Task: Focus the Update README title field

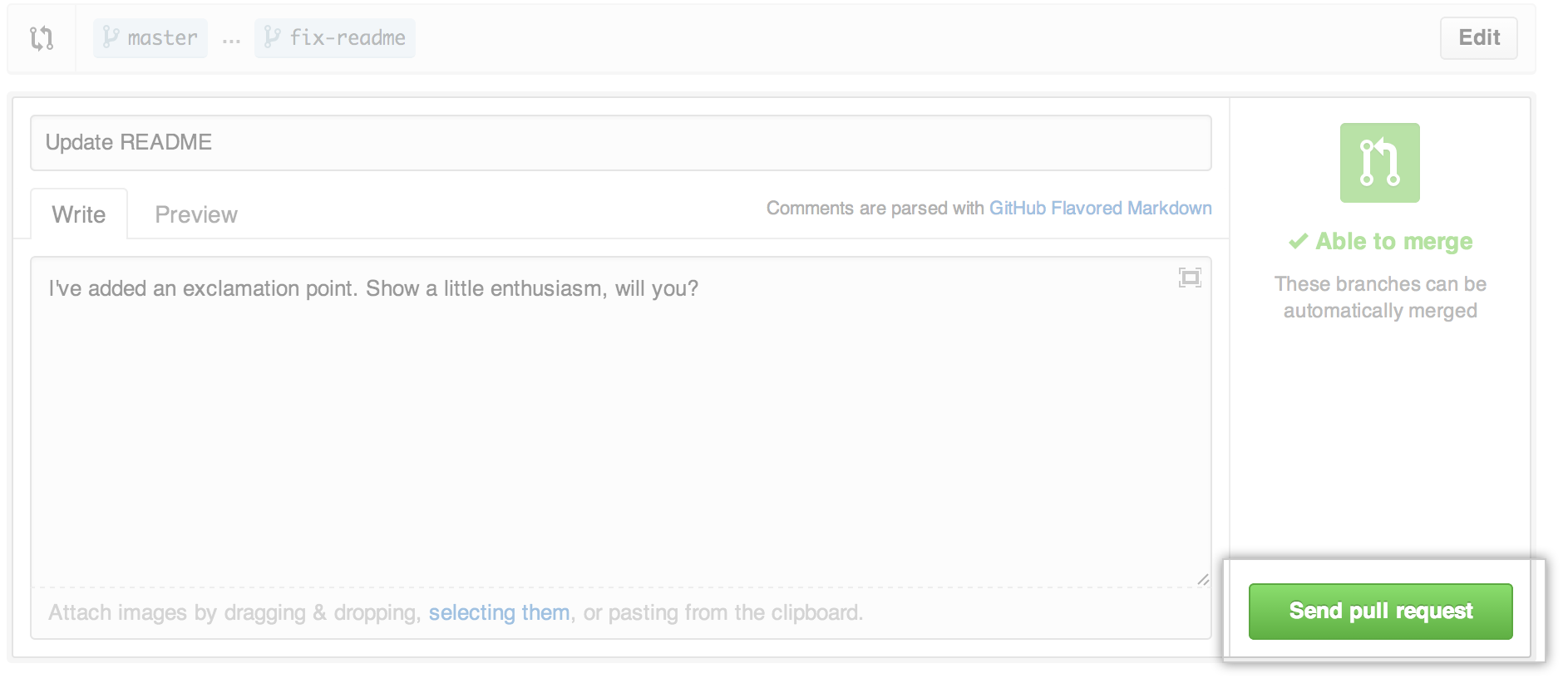Action: [x=620, y=143]
